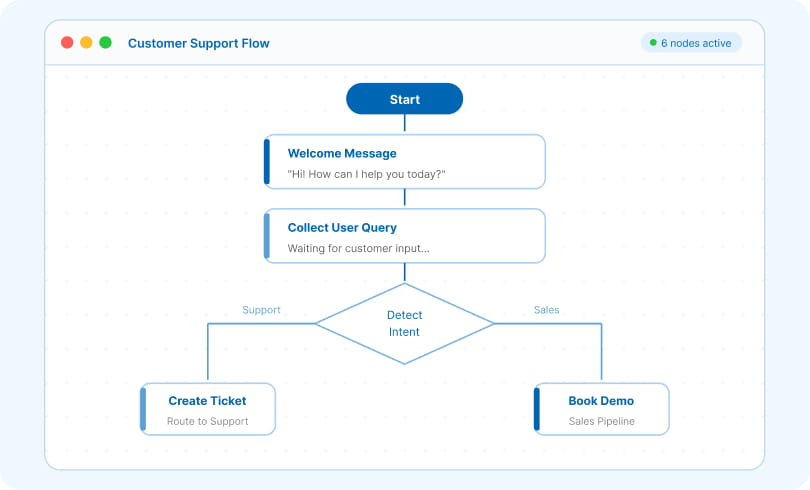810x490 pixels.
Task: Click the red close window dot
Action: click(x=67, y=42)
